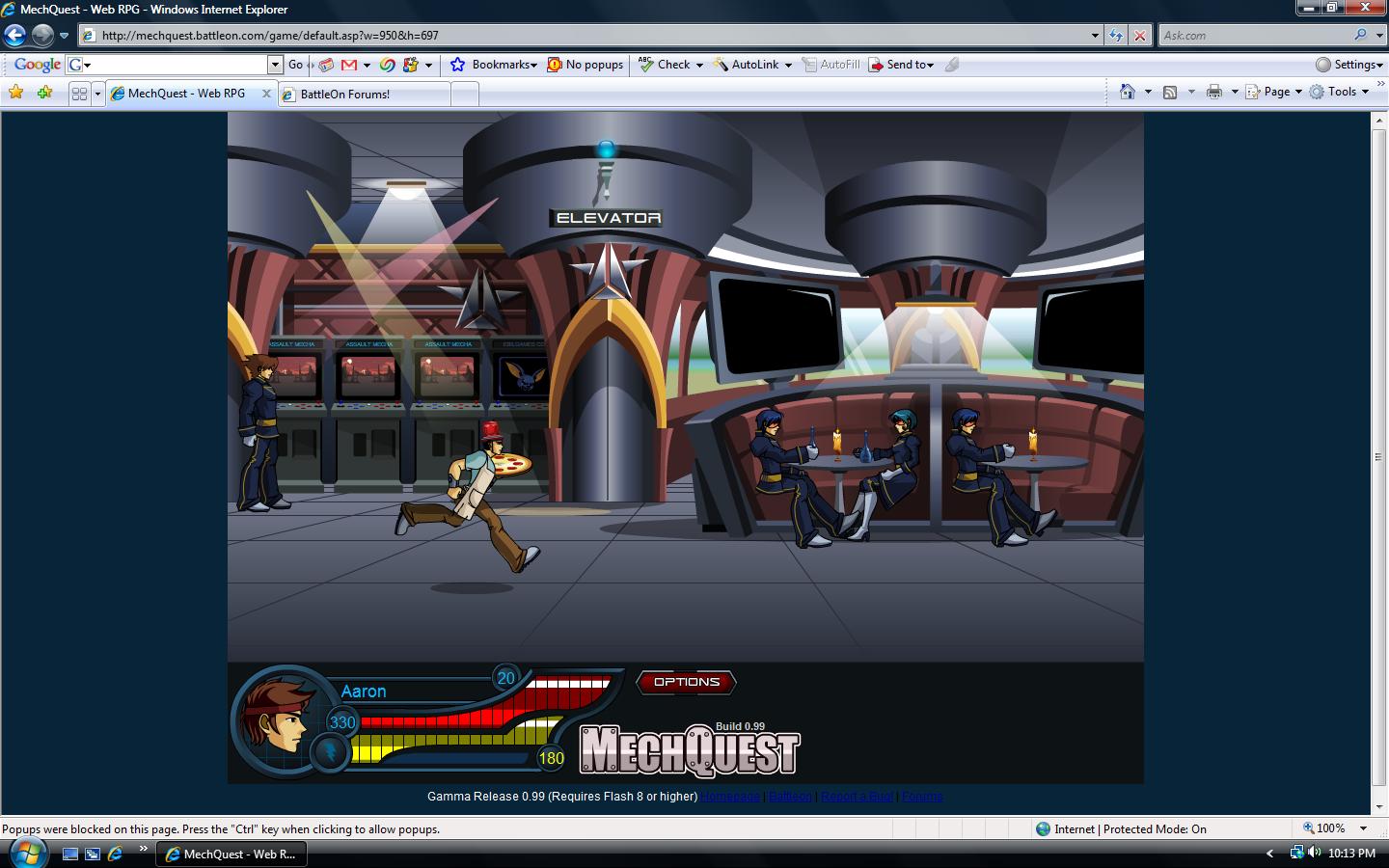Expand the spell Check dropdown arrow
Viewport: 1389px width, 868px height.
[x=699, y=66]
